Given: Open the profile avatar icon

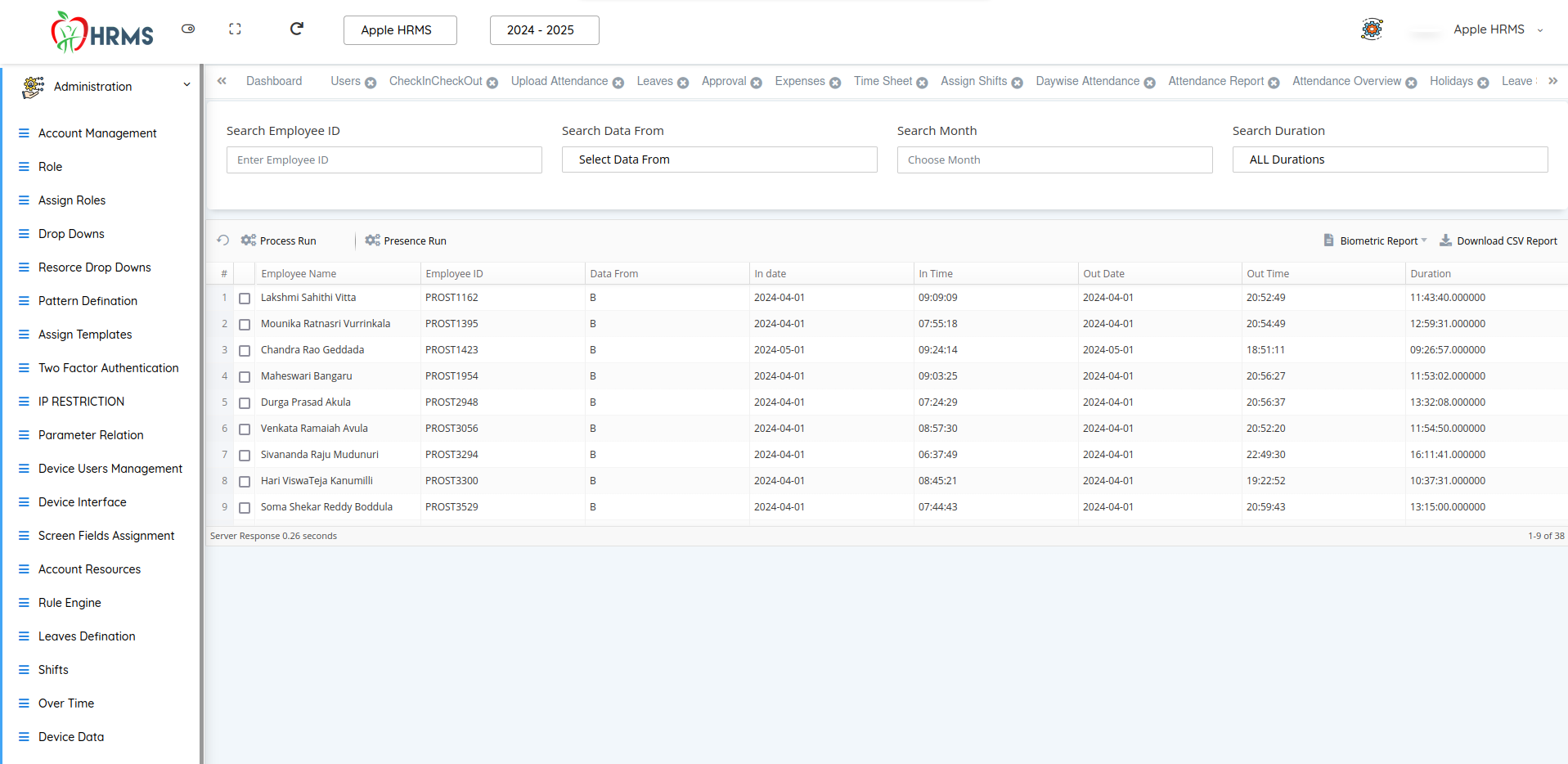Looking at the screenshot, I should (x=1372, y=29).
